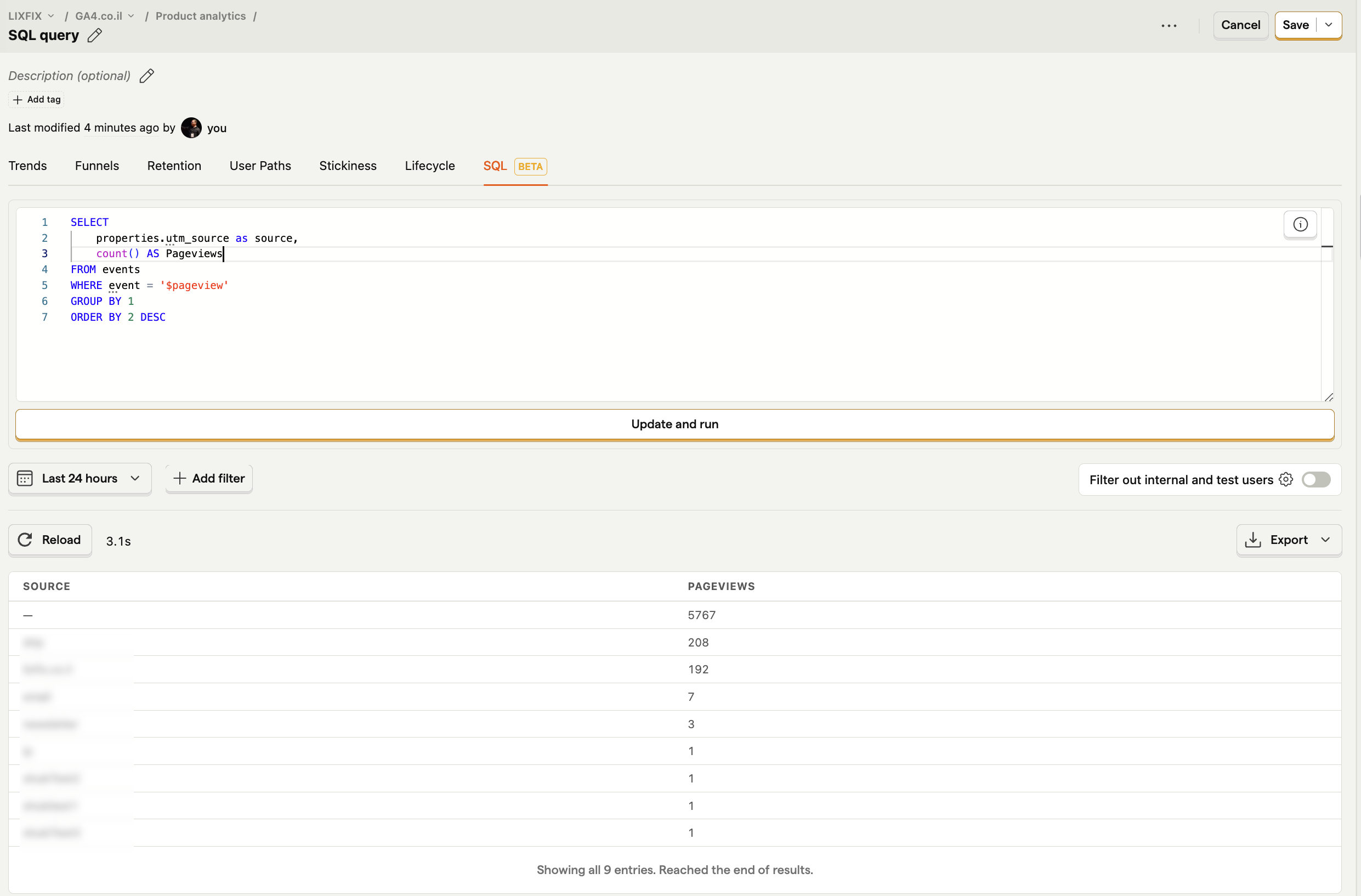Click the calendar icon on date range
1361x896 pixels.
(x=25, y=478)
